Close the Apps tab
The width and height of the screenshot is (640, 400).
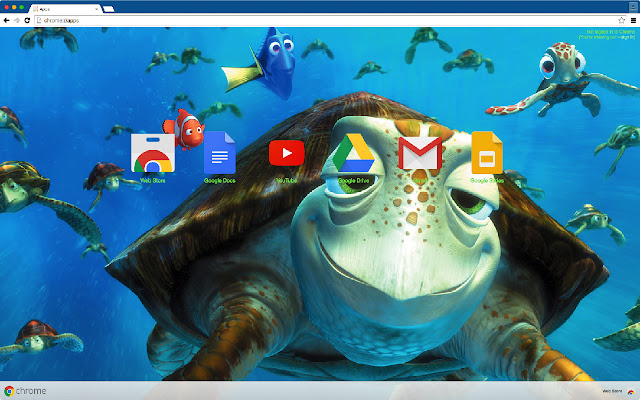pyautogui.click(x=96, y=9)
